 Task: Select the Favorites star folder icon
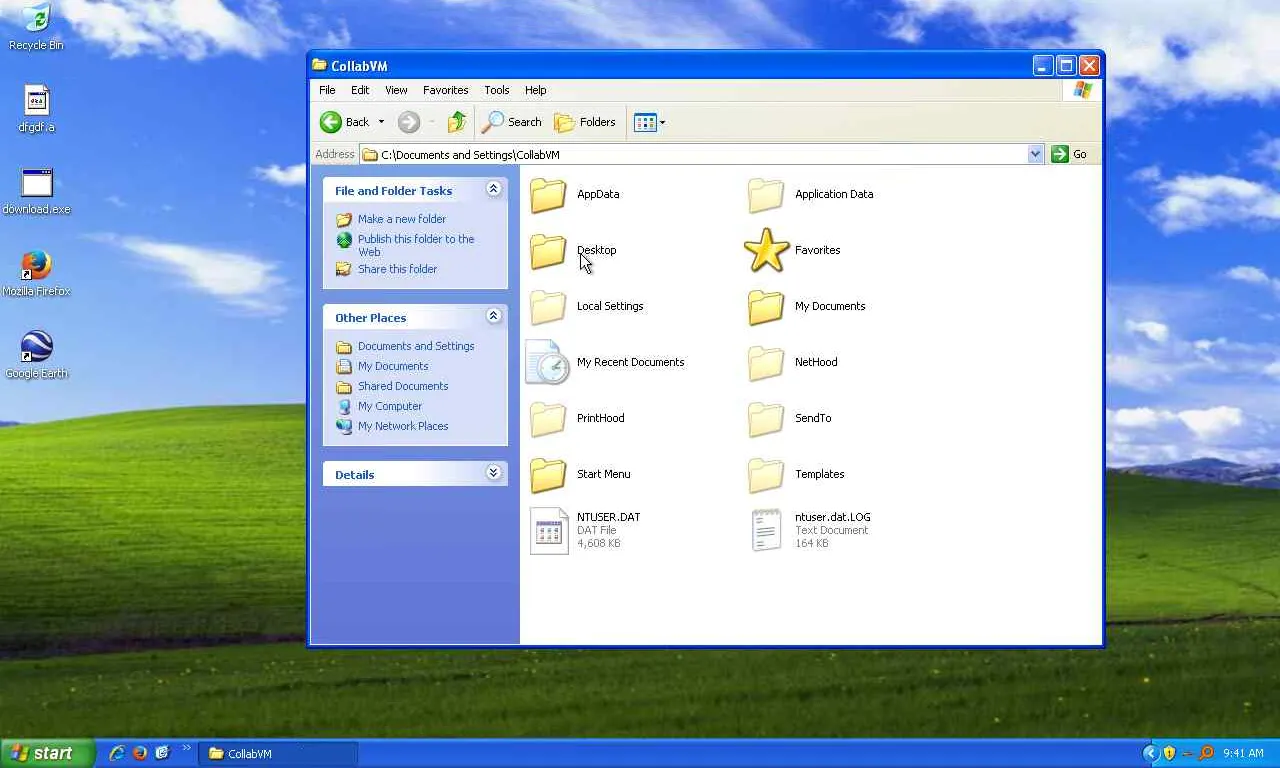[766, 250]
